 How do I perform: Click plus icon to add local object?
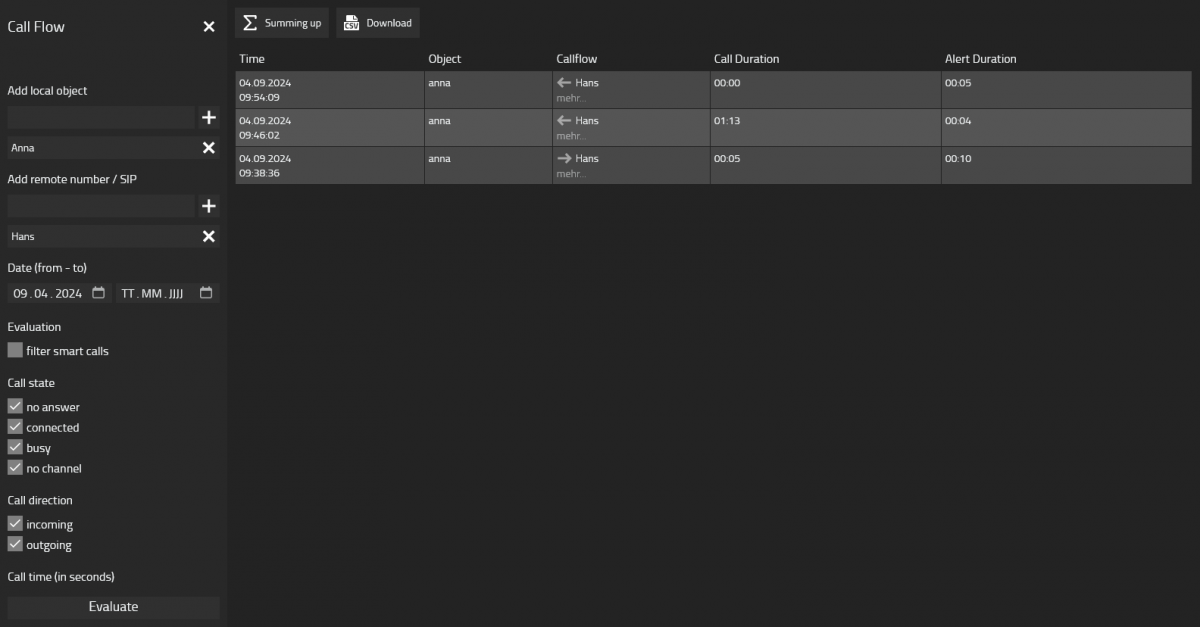coord(208,118)
